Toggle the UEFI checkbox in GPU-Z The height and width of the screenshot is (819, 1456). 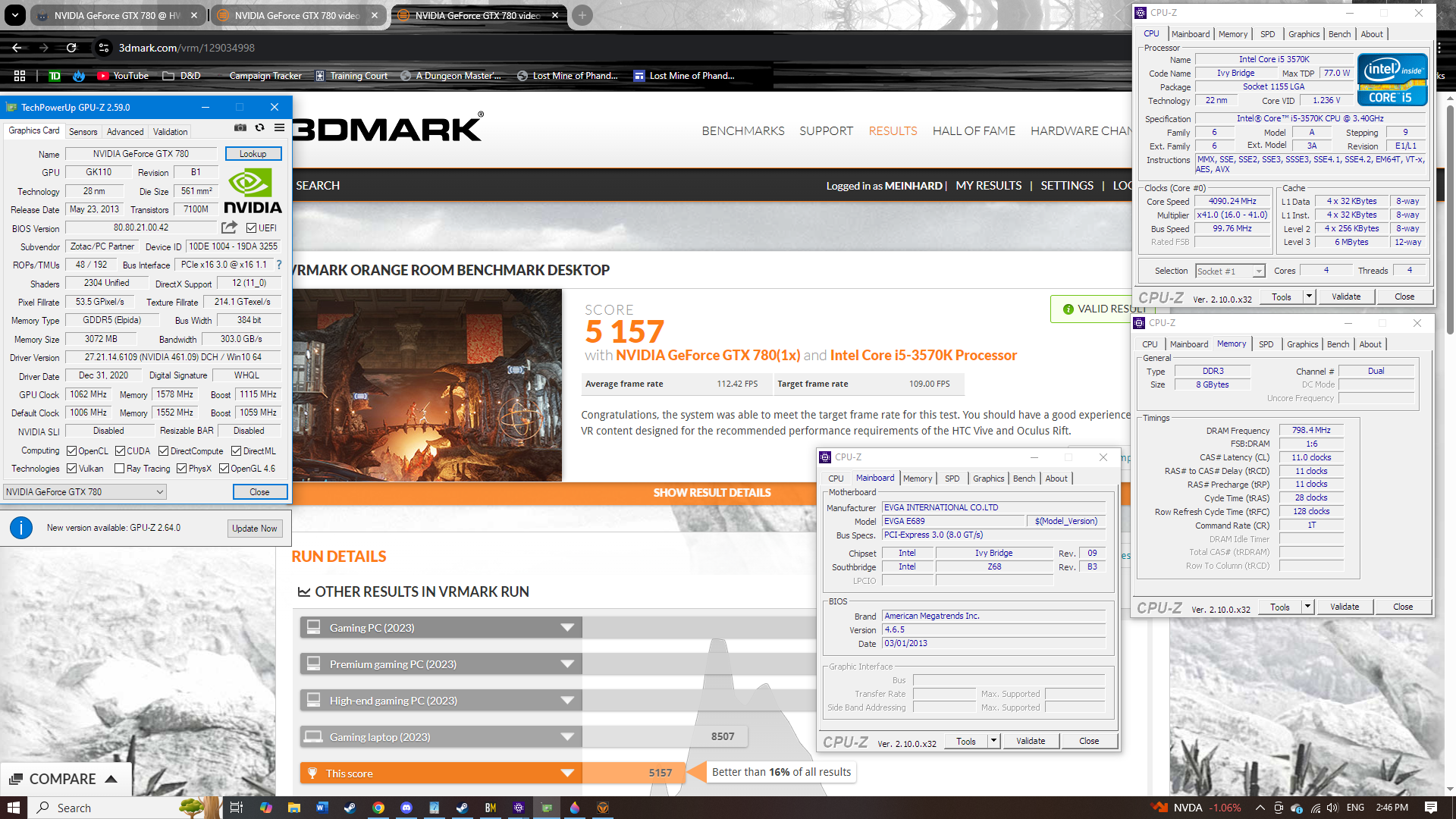pyautogui.click(x=251, y=227)
